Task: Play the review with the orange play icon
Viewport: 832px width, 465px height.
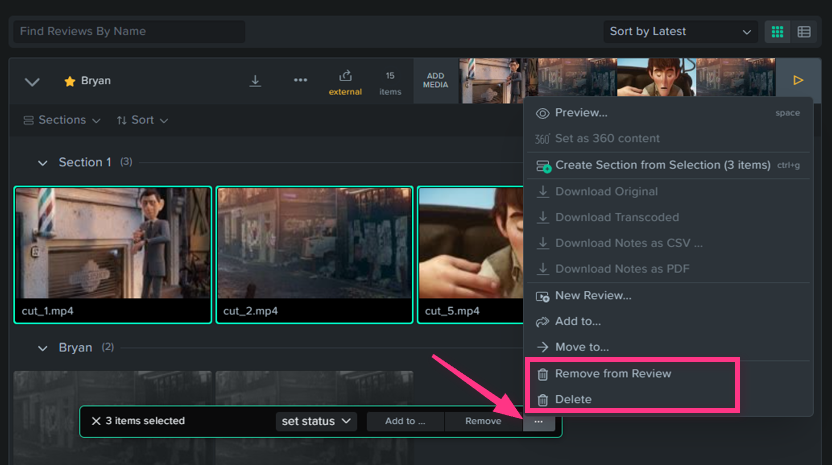Action: (x=798, y=80)
